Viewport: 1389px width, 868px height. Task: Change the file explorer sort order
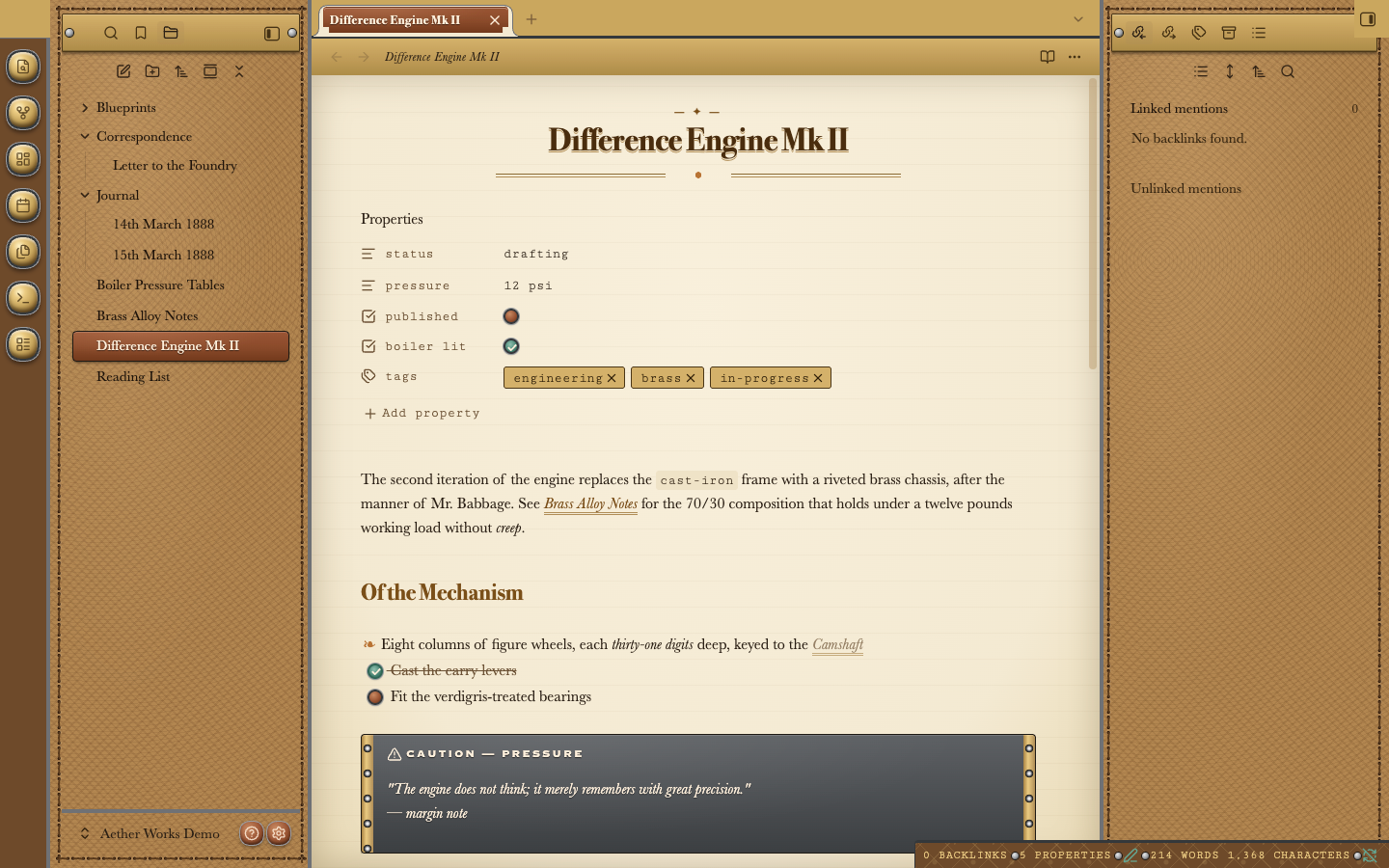tap(181, 71)
